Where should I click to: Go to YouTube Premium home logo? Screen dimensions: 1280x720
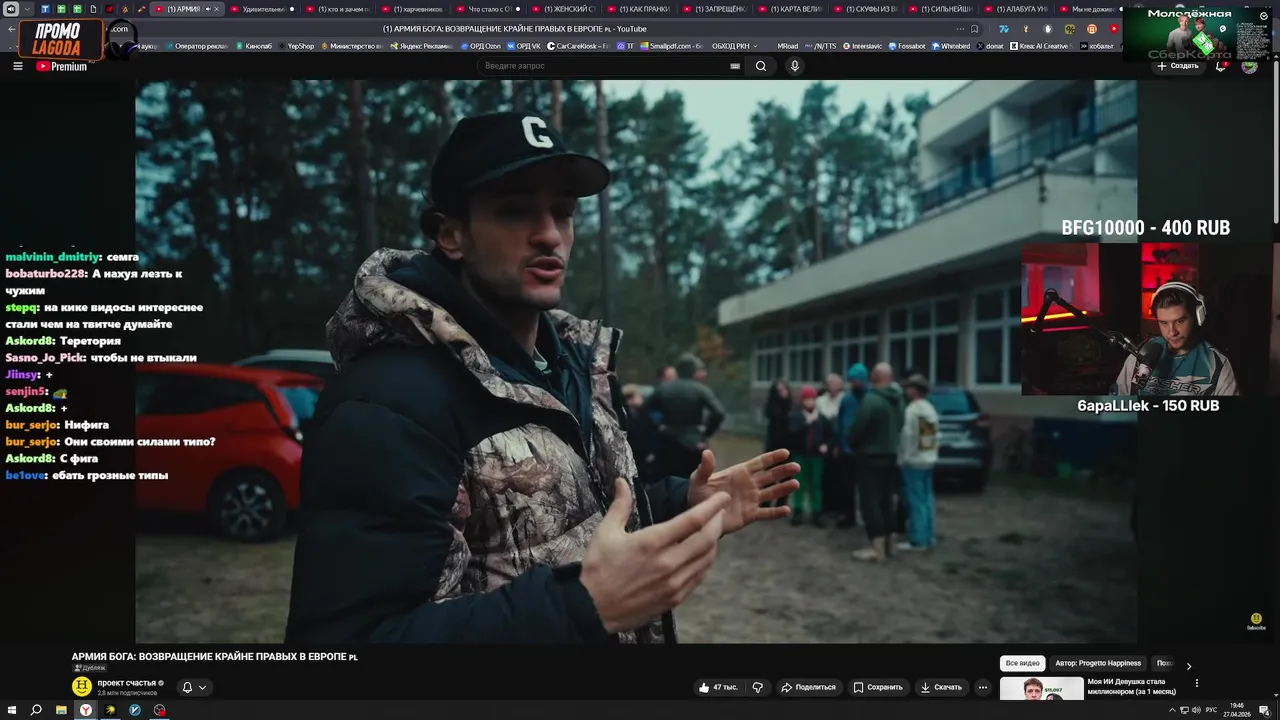click(62, 66)
